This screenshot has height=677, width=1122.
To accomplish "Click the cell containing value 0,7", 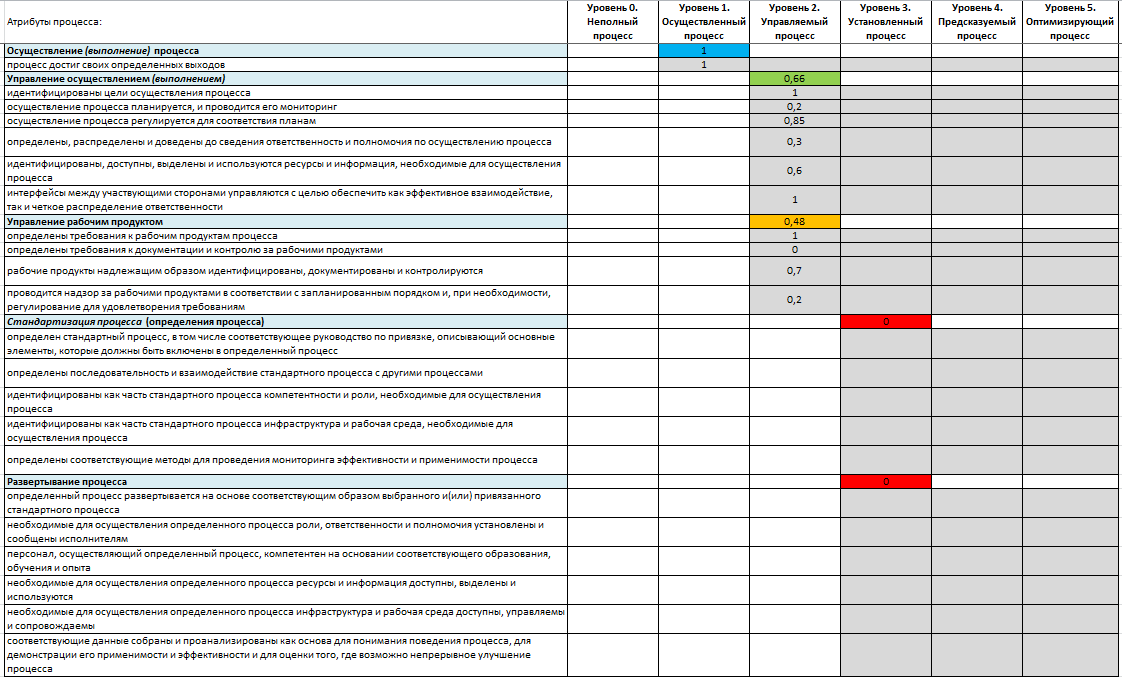I will [794, 271].
